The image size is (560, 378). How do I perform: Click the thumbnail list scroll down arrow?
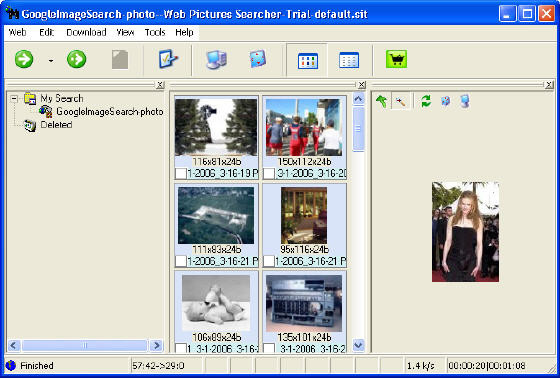(359, 345)
